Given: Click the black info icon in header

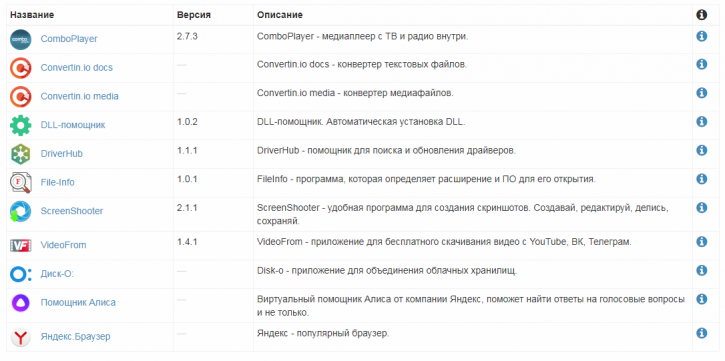Looking at the screenshot, I should point(701,15).
